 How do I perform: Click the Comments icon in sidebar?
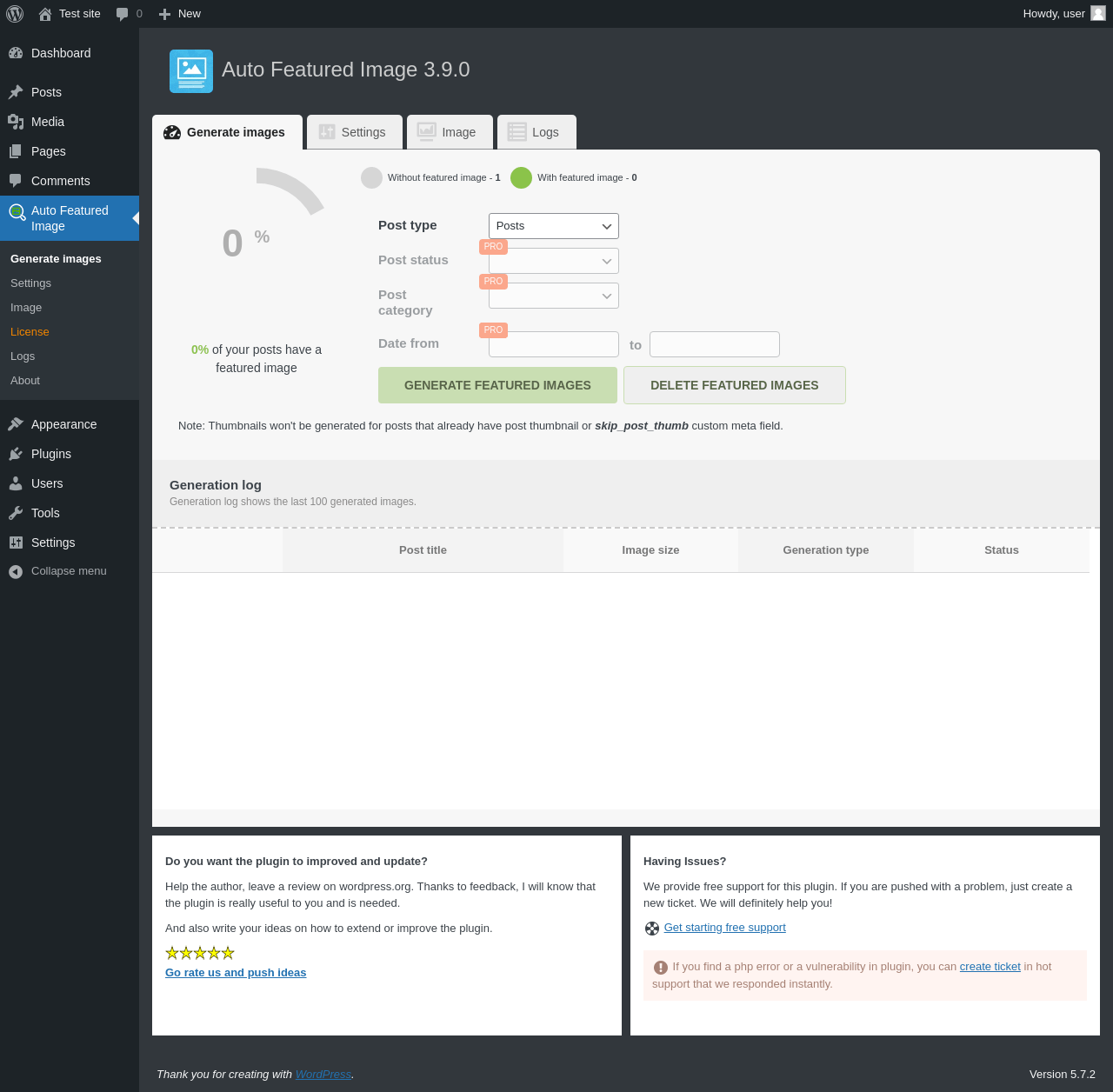tap(16, 181)
